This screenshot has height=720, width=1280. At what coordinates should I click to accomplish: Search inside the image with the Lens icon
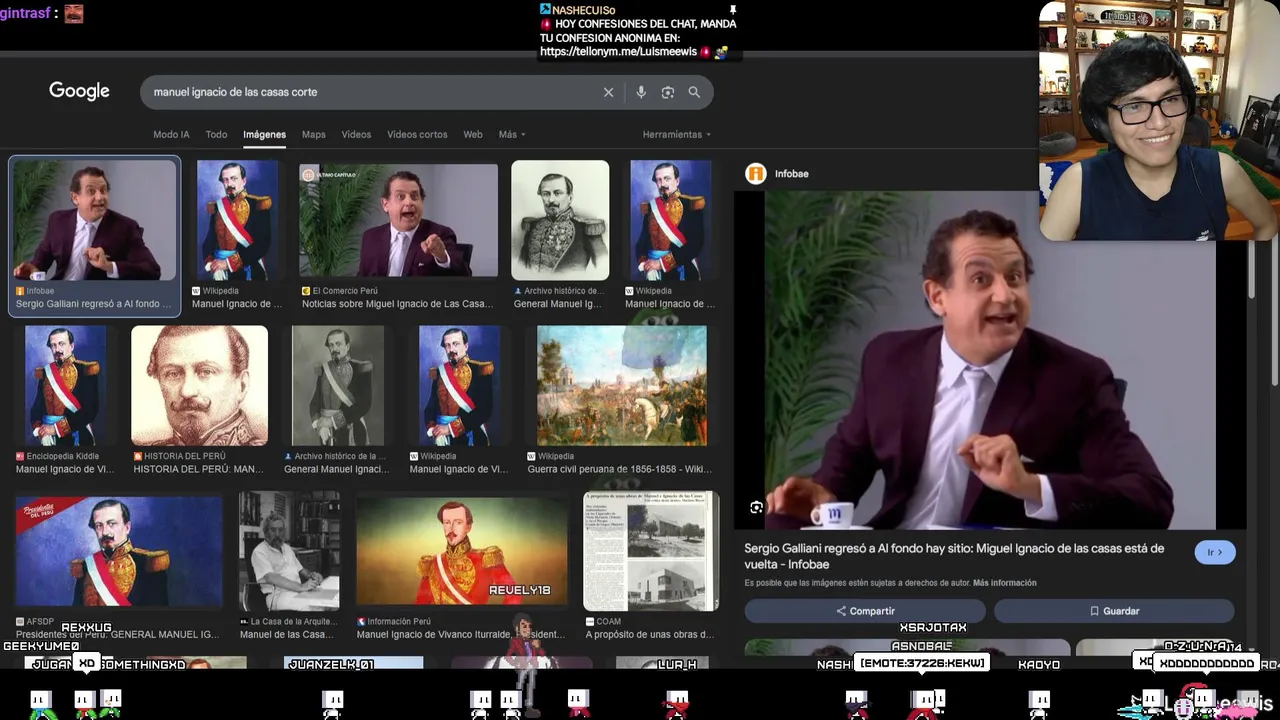(757, 508)
